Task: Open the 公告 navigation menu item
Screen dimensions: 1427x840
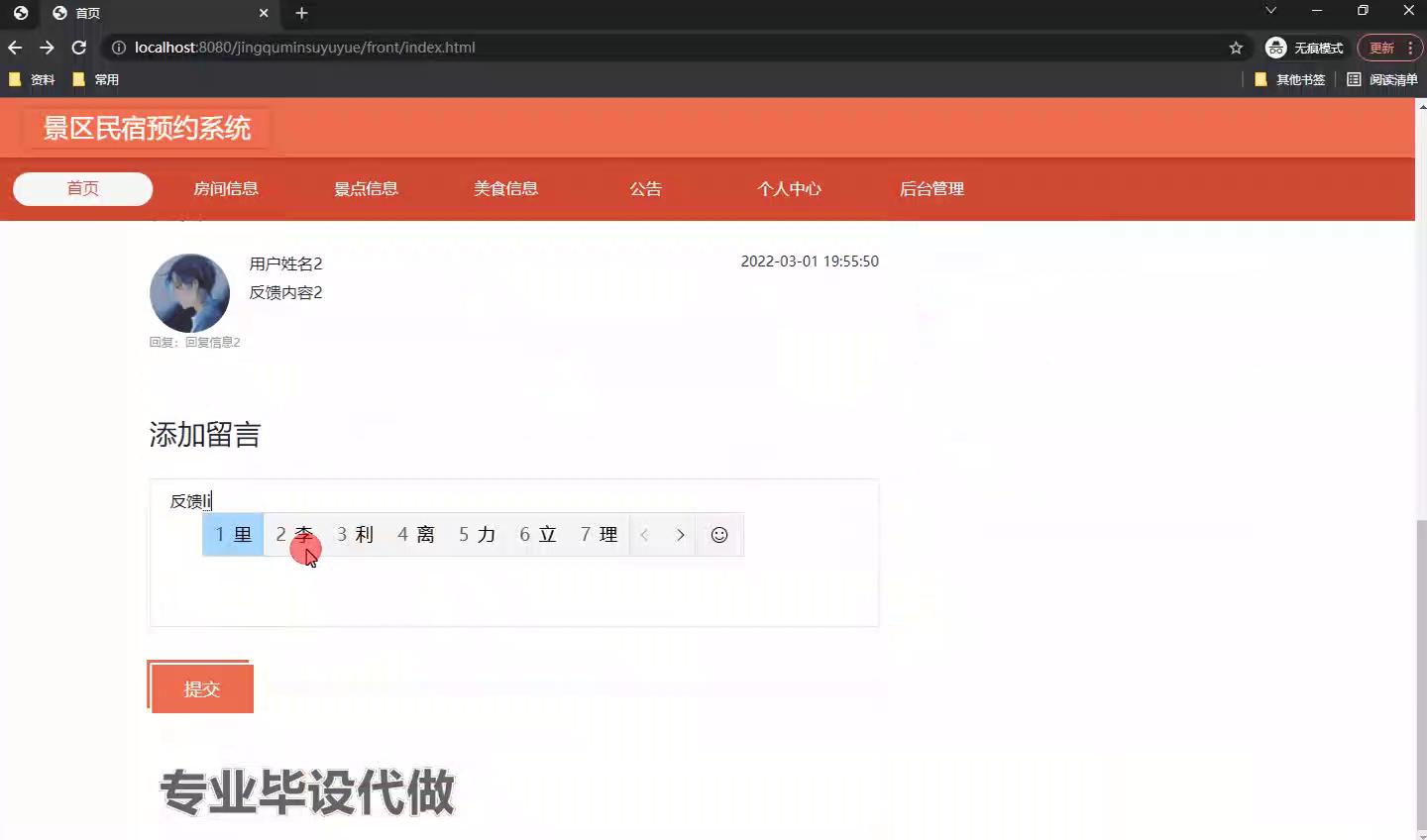Action: point(645,189)
